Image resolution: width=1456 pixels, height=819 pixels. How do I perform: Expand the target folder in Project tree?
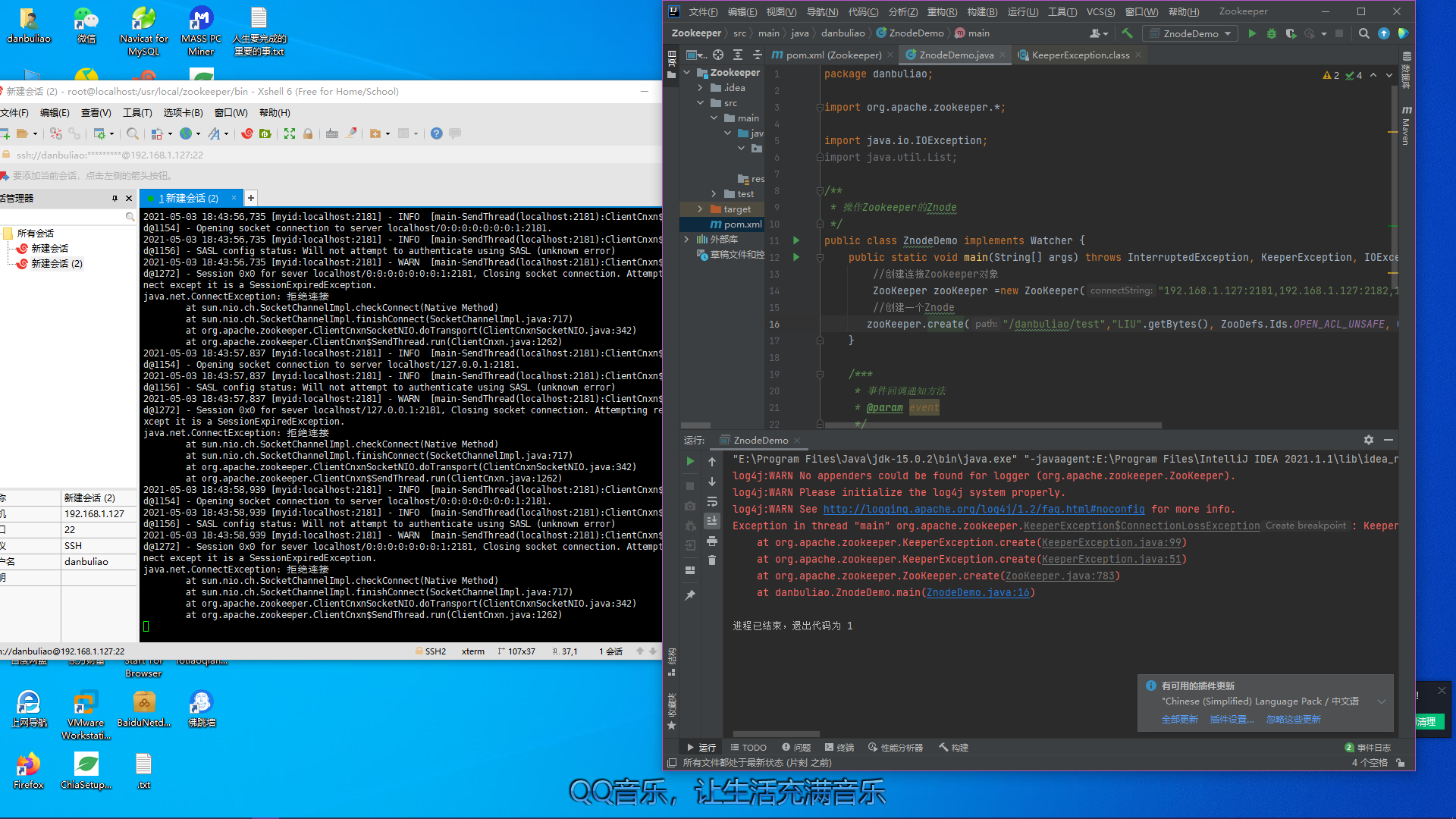pyautogui.click(x=700, y=209)
